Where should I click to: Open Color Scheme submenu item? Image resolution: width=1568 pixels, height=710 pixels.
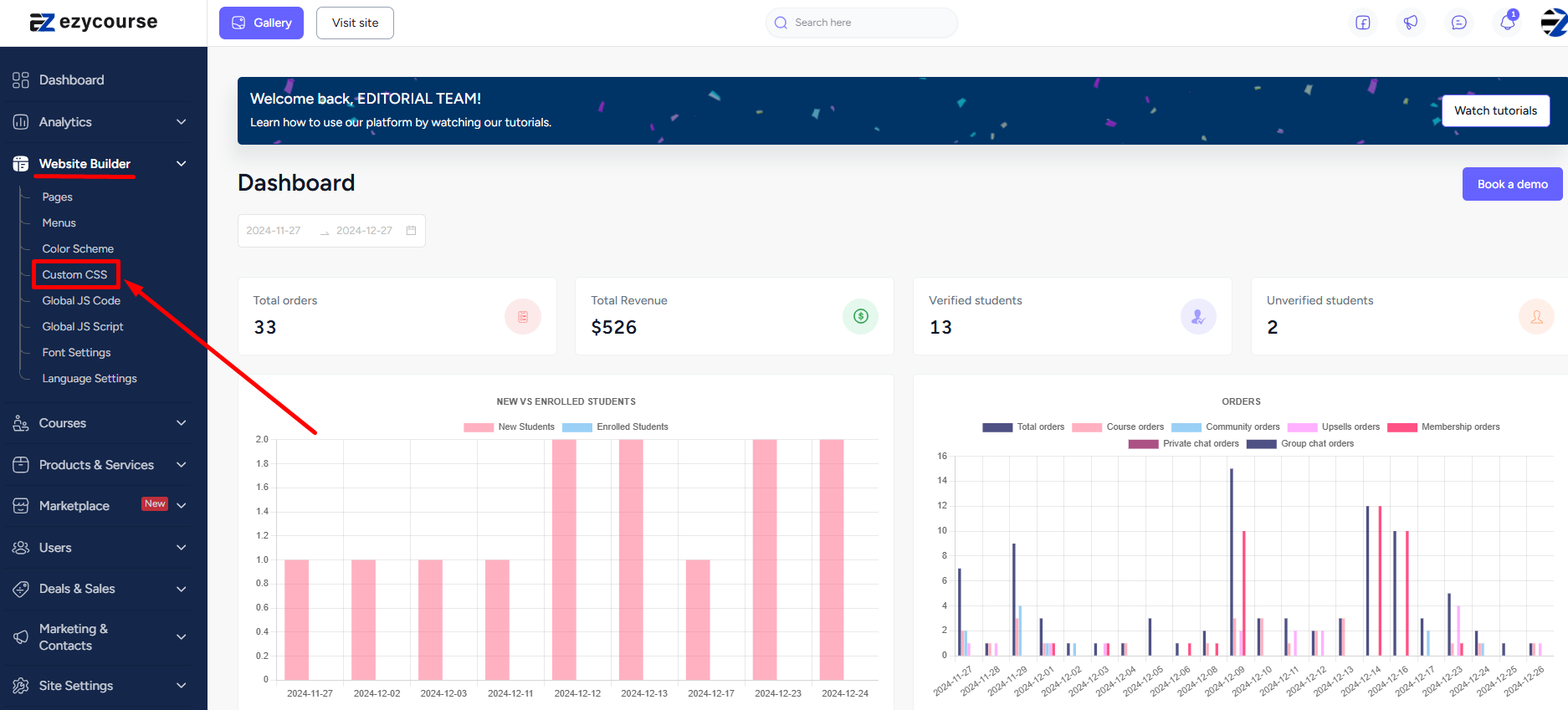(78, 249)
